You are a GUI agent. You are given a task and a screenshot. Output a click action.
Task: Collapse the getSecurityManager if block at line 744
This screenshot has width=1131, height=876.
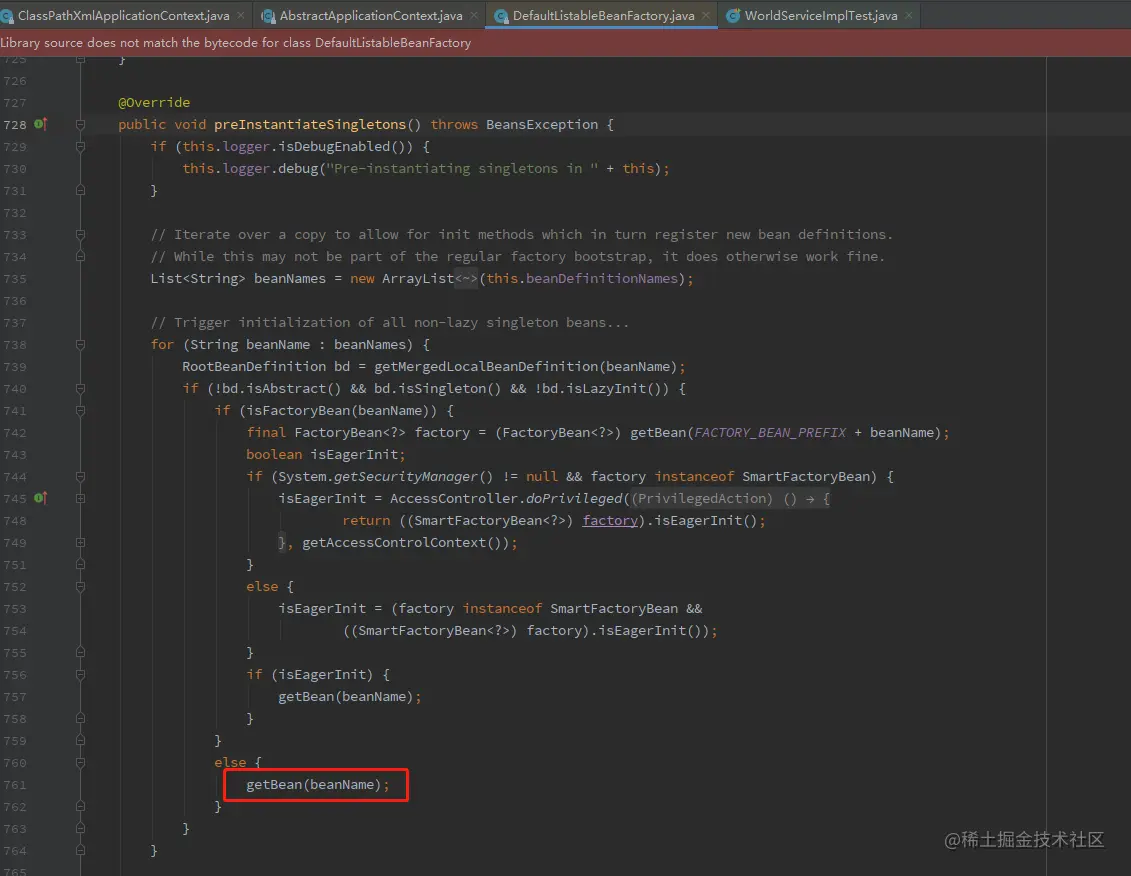click(x=80, y=477)
